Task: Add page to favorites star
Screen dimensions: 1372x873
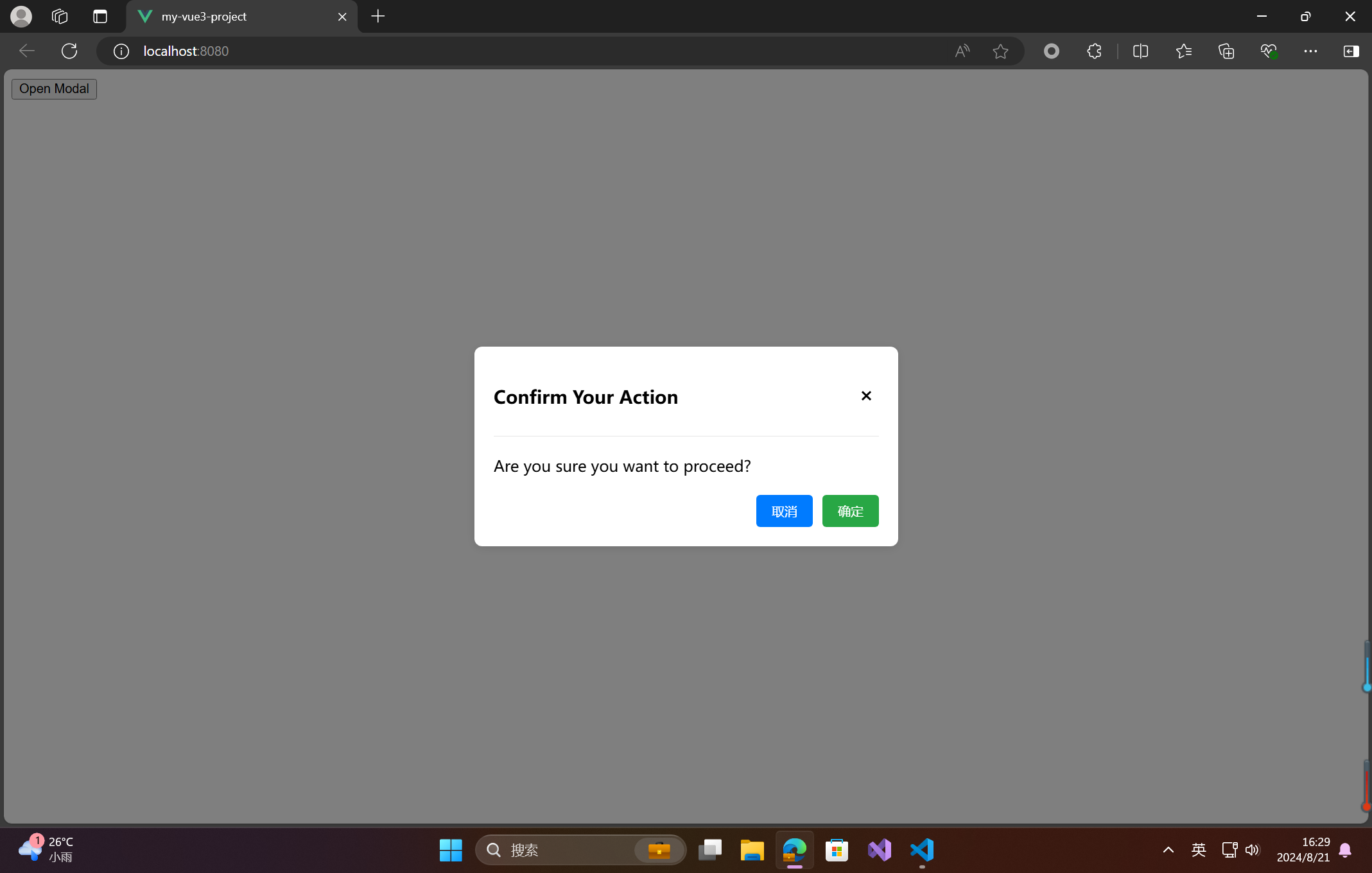Action: click(1000, 51)
